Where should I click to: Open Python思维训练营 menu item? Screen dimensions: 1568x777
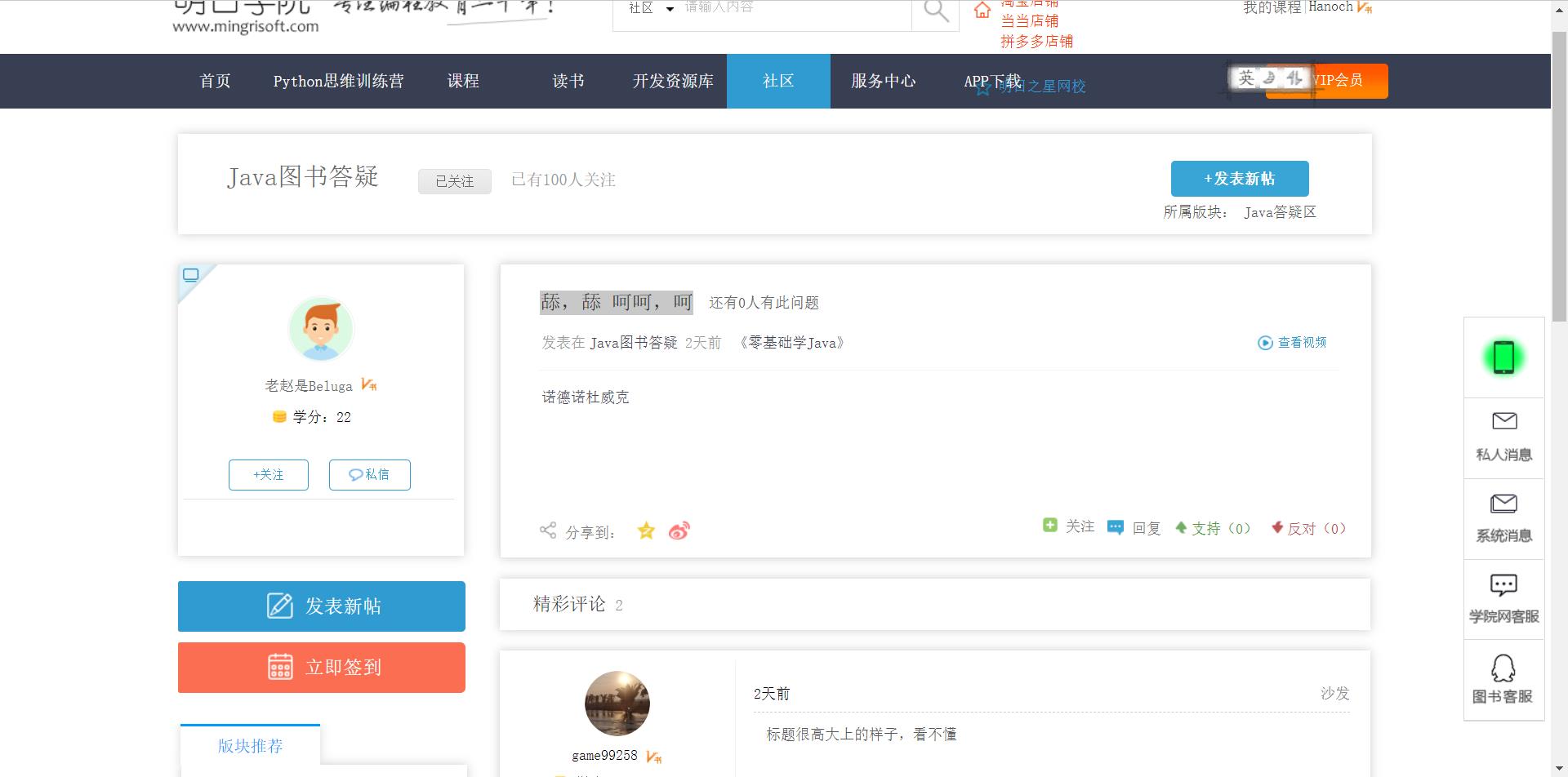pos(338,81)
